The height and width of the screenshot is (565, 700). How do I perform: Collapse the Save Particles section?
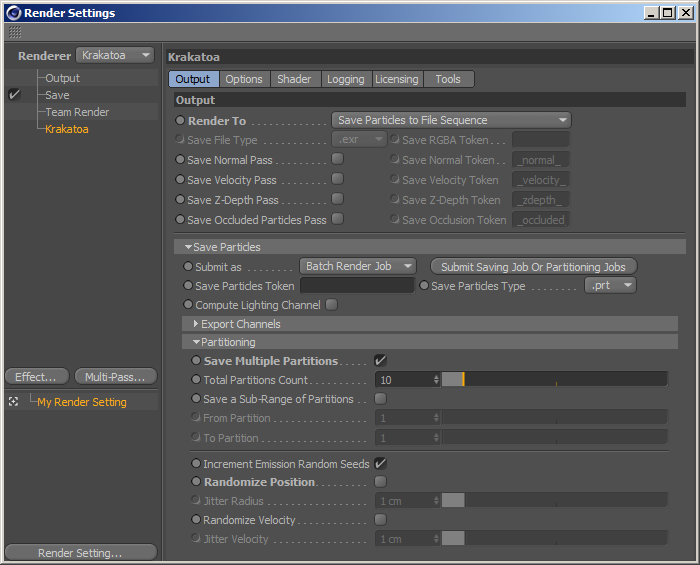click(188, 247)
